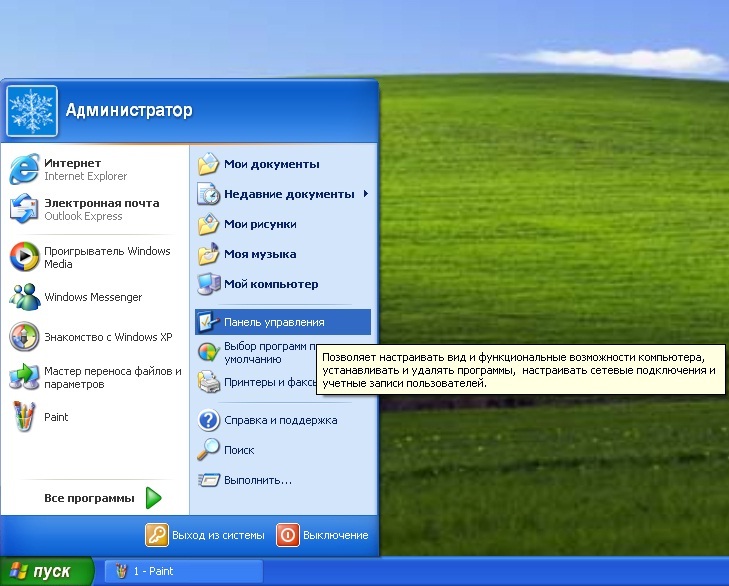Click the Выбор программ по умолчанию icon
Viewport: 729px width, 586px height.
coord(208,352)
